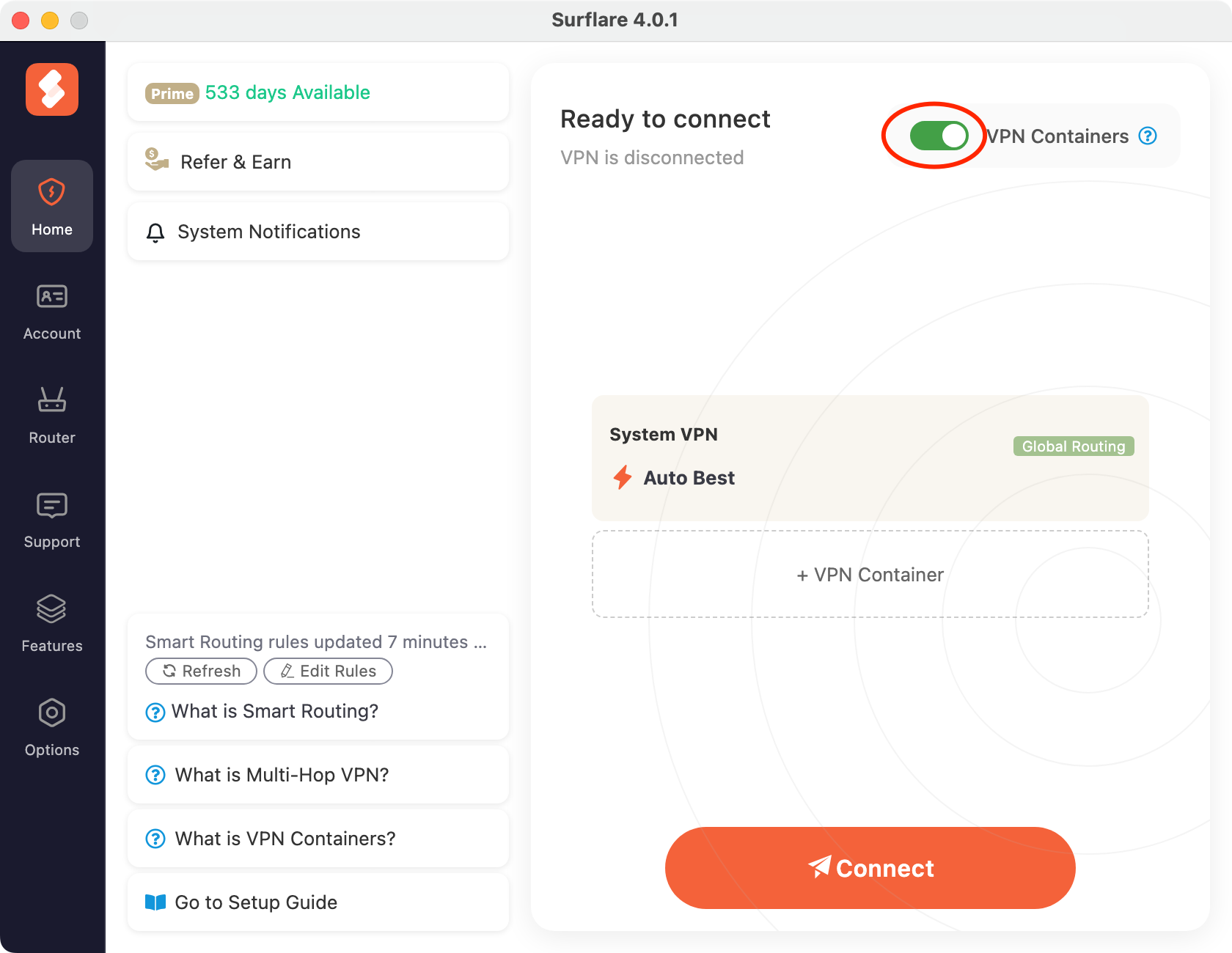This screenshot has height=953, width=1232.
Task: Open Support via the chat bubble icon
Action: 51,506
